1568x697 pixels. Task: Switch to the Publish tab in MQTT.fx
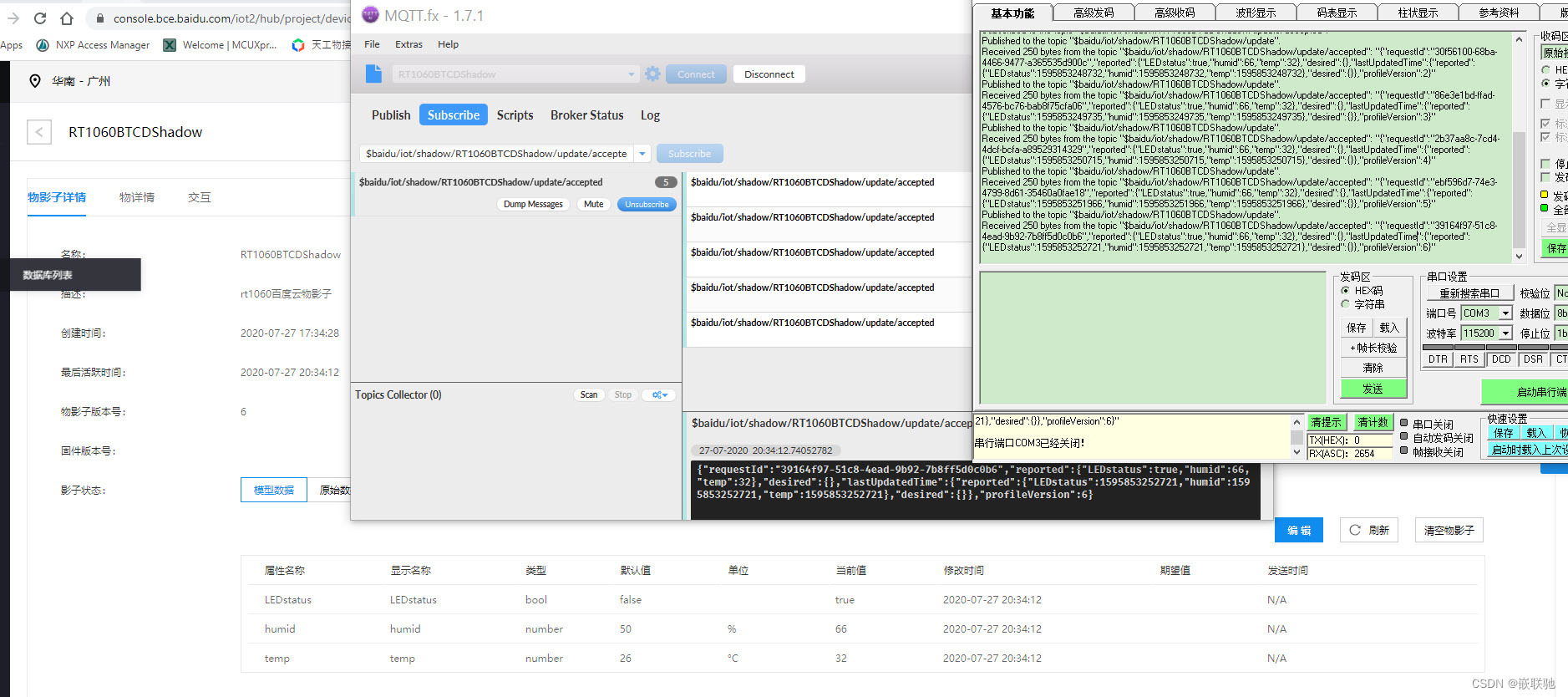(391, 115)
